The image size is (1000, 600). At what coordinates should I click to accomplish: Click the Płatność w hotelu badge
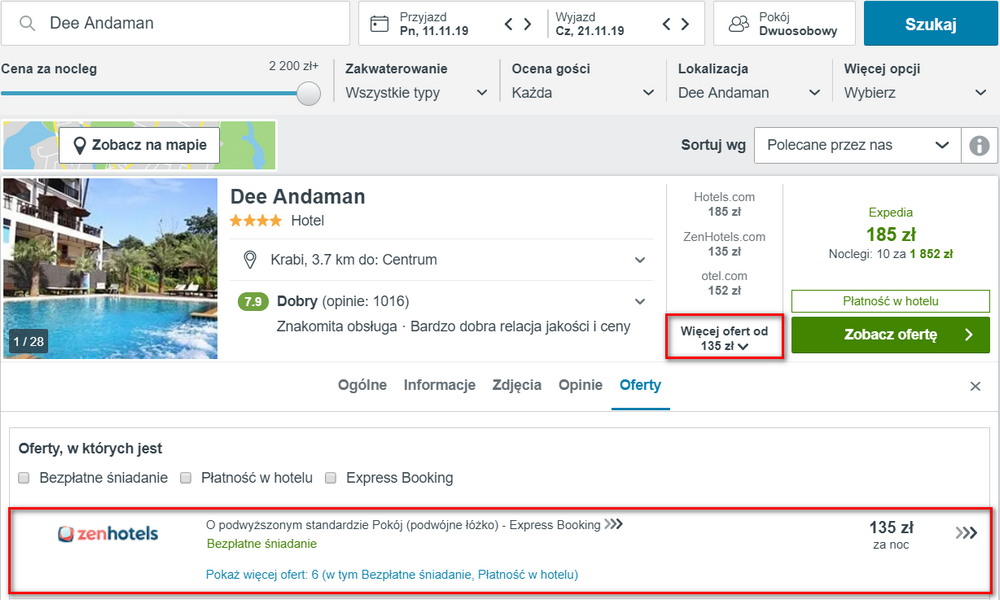pyautogui.click(x=890, y=301)
